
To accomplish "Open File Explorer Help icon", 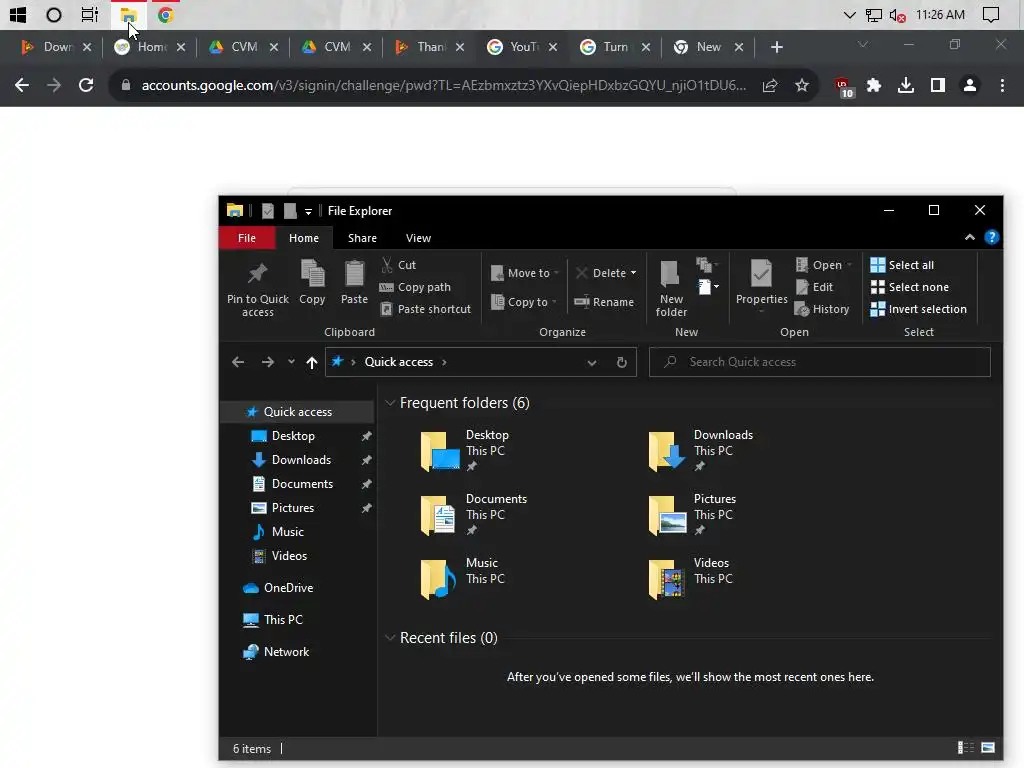I will pos(991,237).
